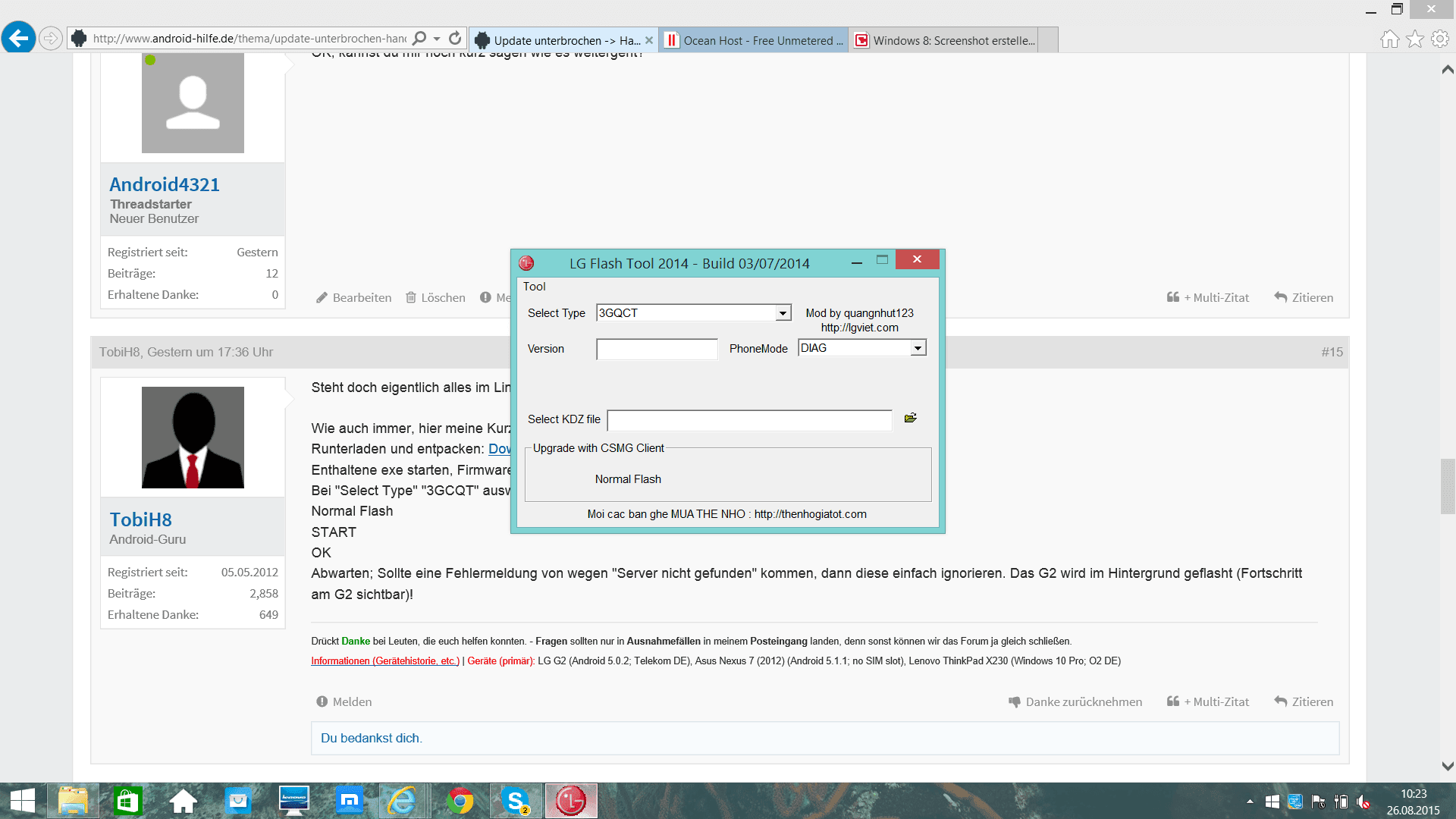Click the Normal Flash button

click(x=628, y=479)
